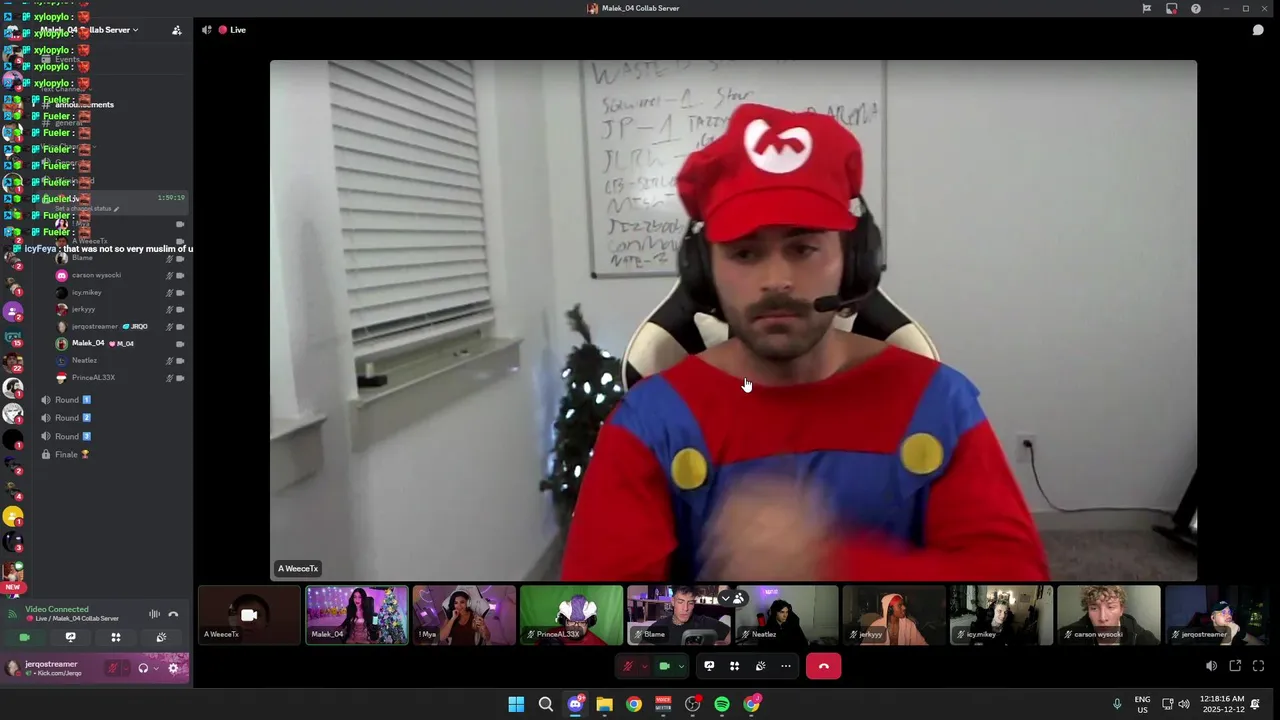
Task: Open soundboard button in voice panel
Action: point(161,637)
